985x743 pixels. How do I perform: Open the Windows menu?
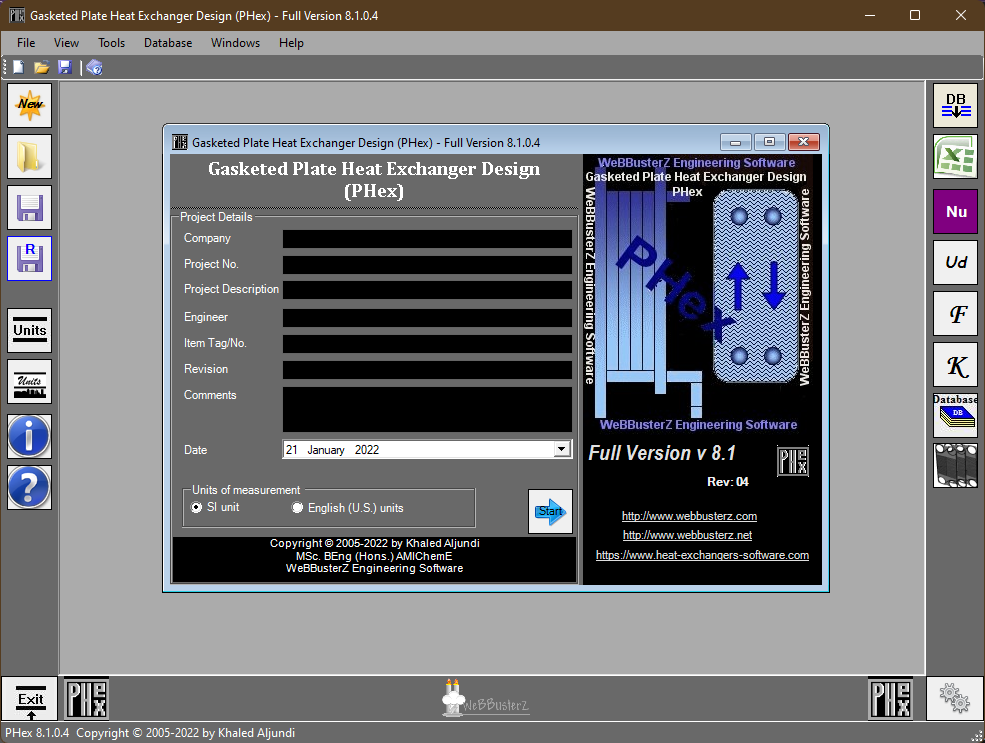pos(235,43)
